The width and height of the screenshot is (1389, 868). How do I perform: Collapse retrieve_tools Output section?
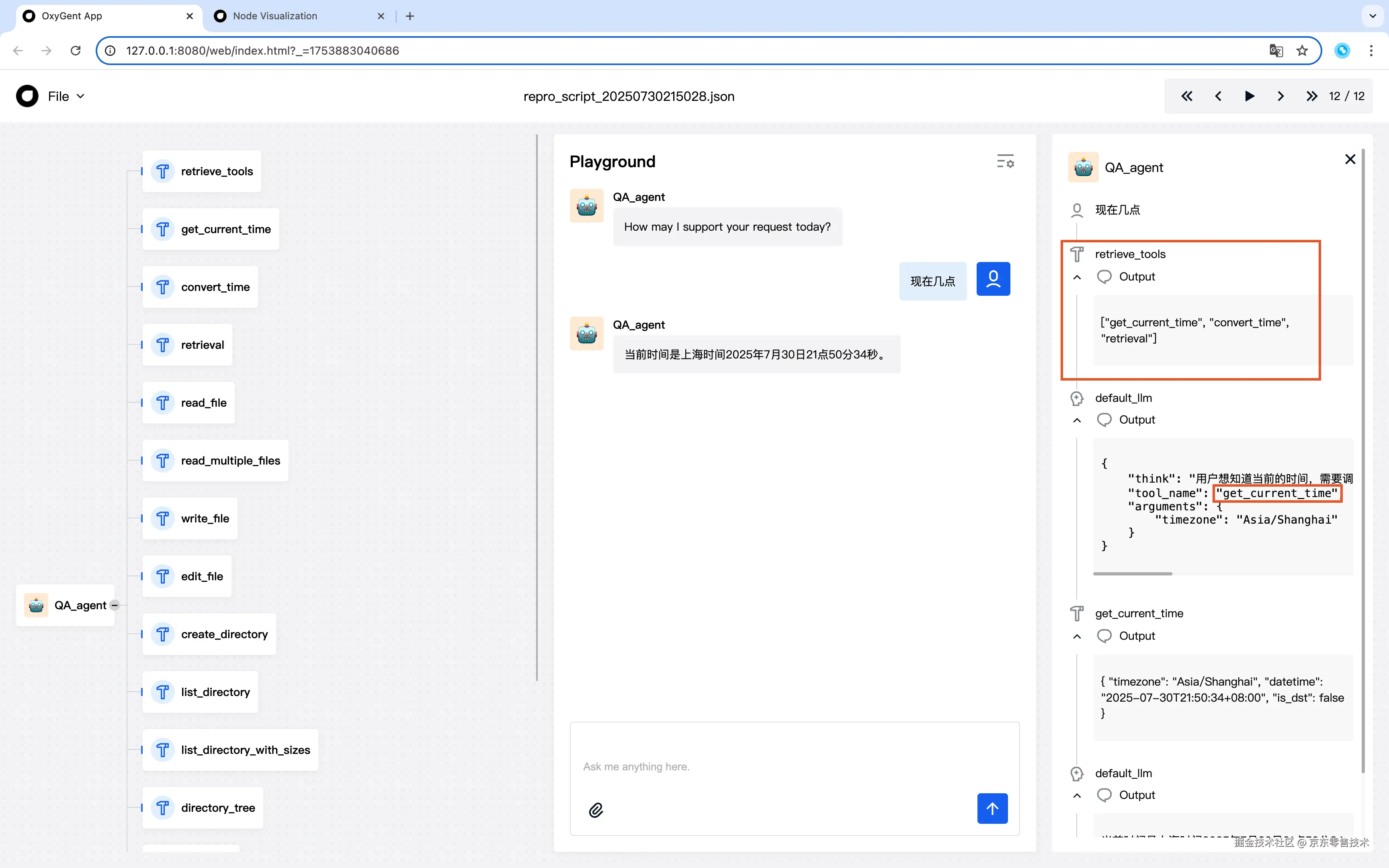[1077, 277]
